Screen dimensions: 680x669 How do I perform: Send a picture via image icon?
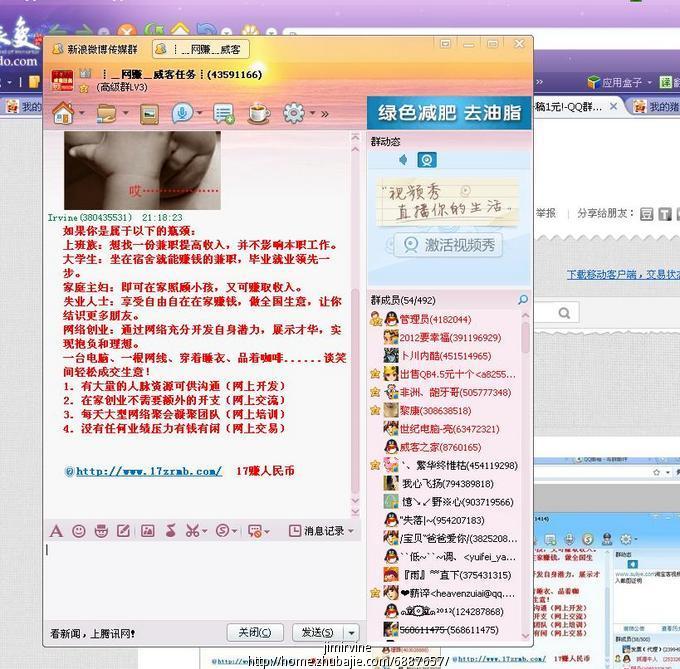tap(147, 531)
